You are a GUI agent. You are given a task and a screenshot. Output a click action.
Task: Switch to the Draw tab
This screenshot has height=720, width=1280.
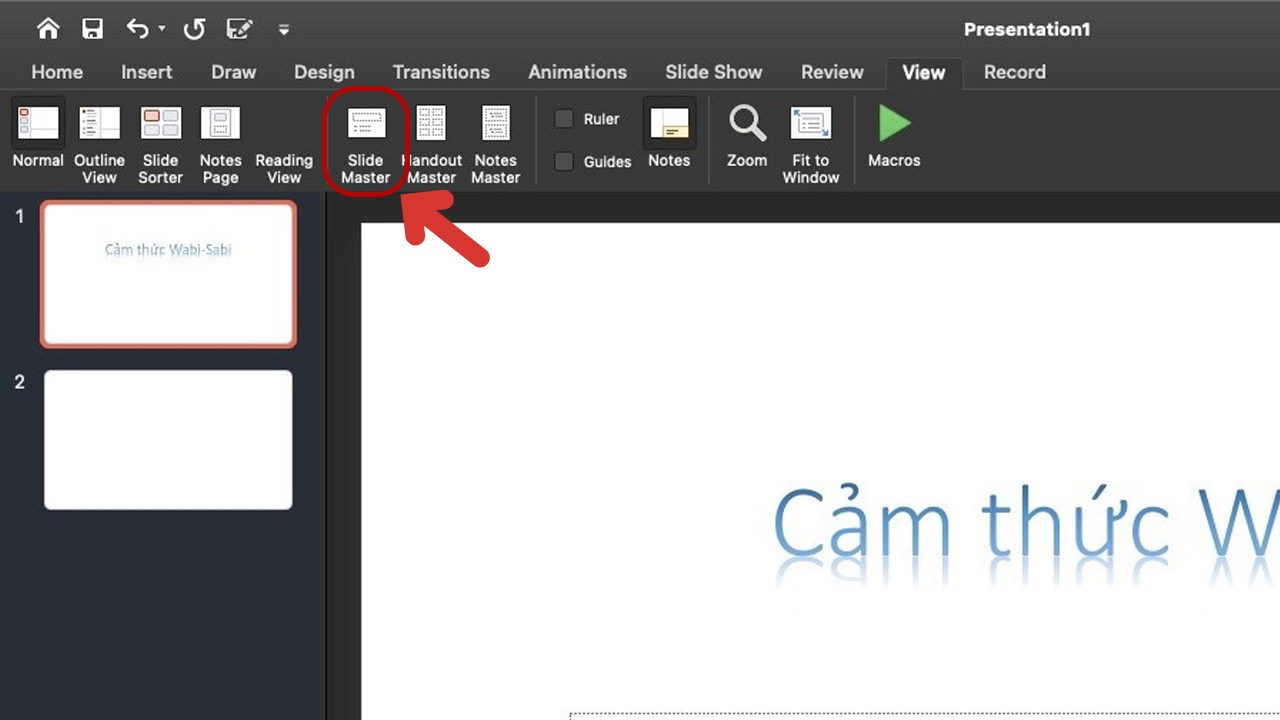click(234, 72)
